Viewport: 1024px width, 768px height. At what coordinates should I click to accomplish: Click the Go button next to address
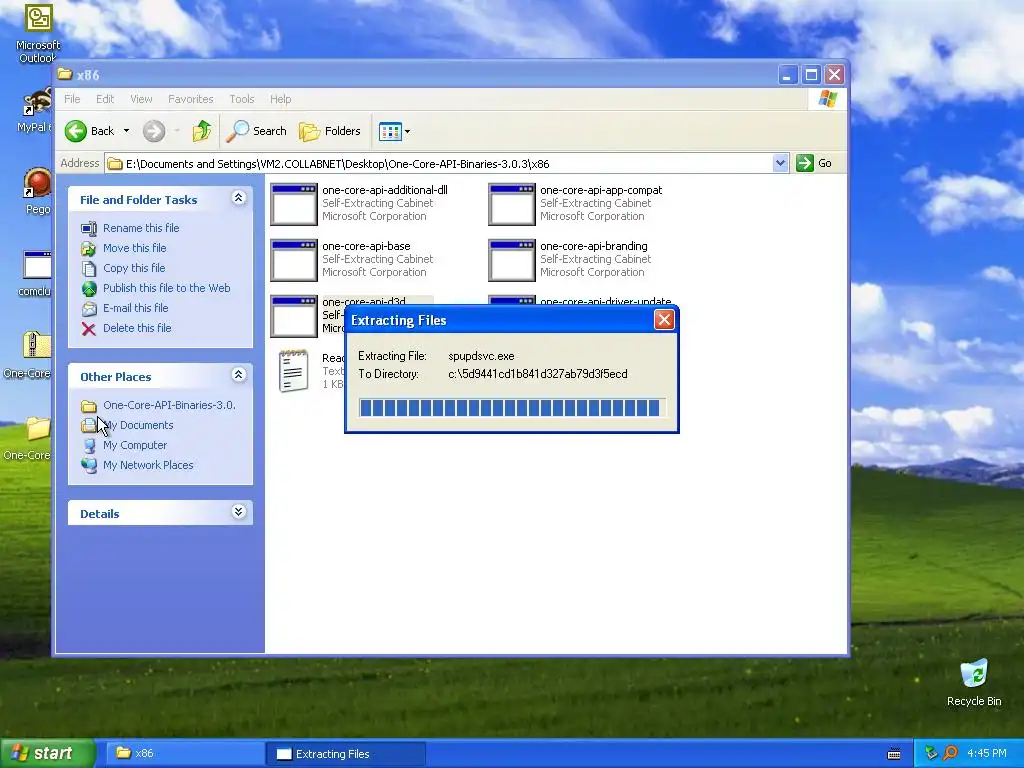tap(814, 163)
